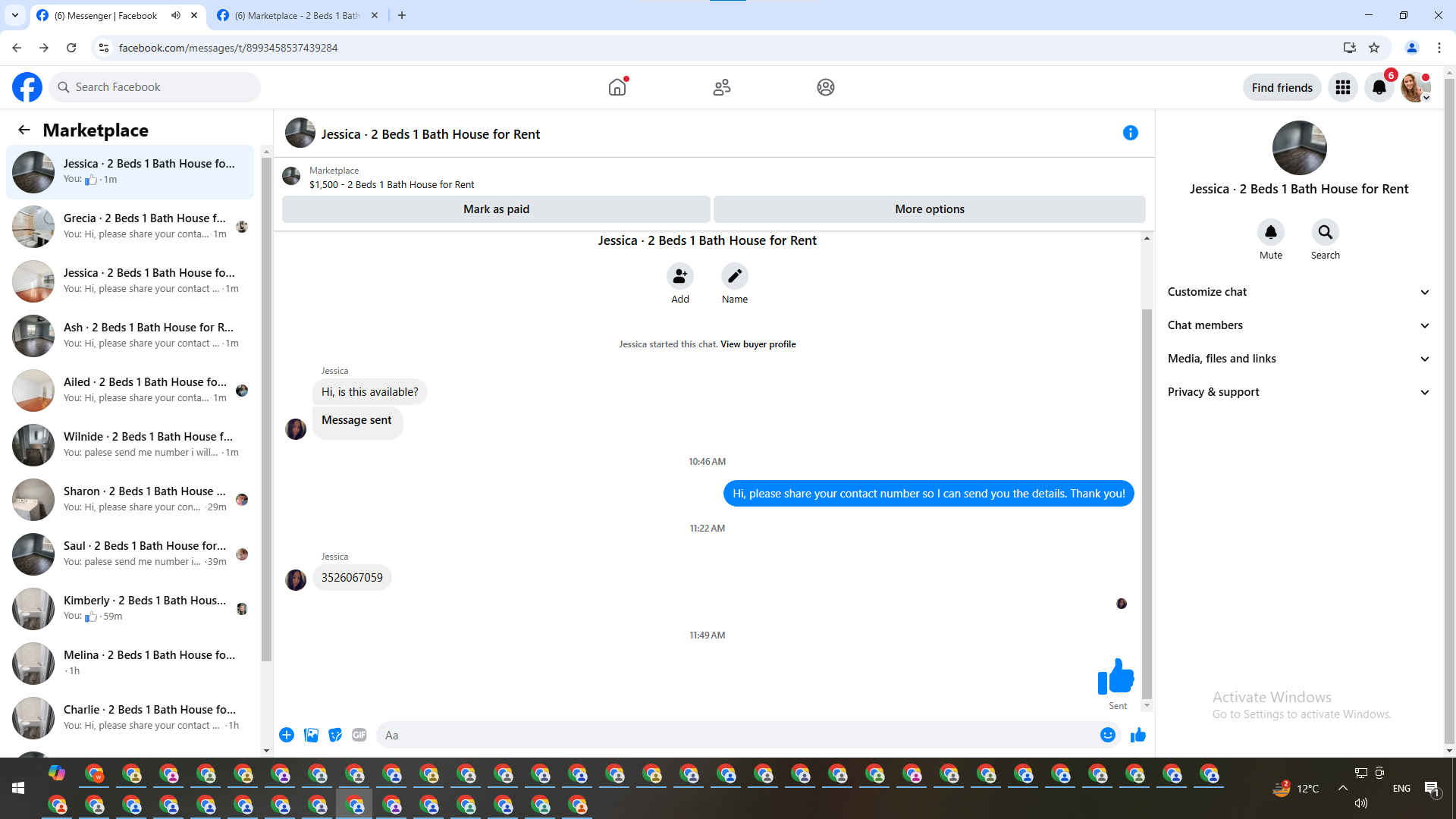Open more actions plus icon in composer
The image size is (1456, 819).
tap(287, 735)
